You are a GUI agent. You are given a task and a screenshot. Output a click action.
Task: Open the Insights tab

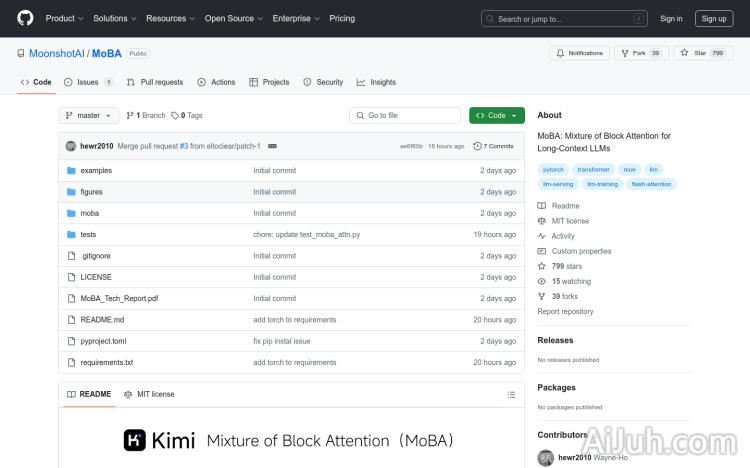[x=376, y=82]
